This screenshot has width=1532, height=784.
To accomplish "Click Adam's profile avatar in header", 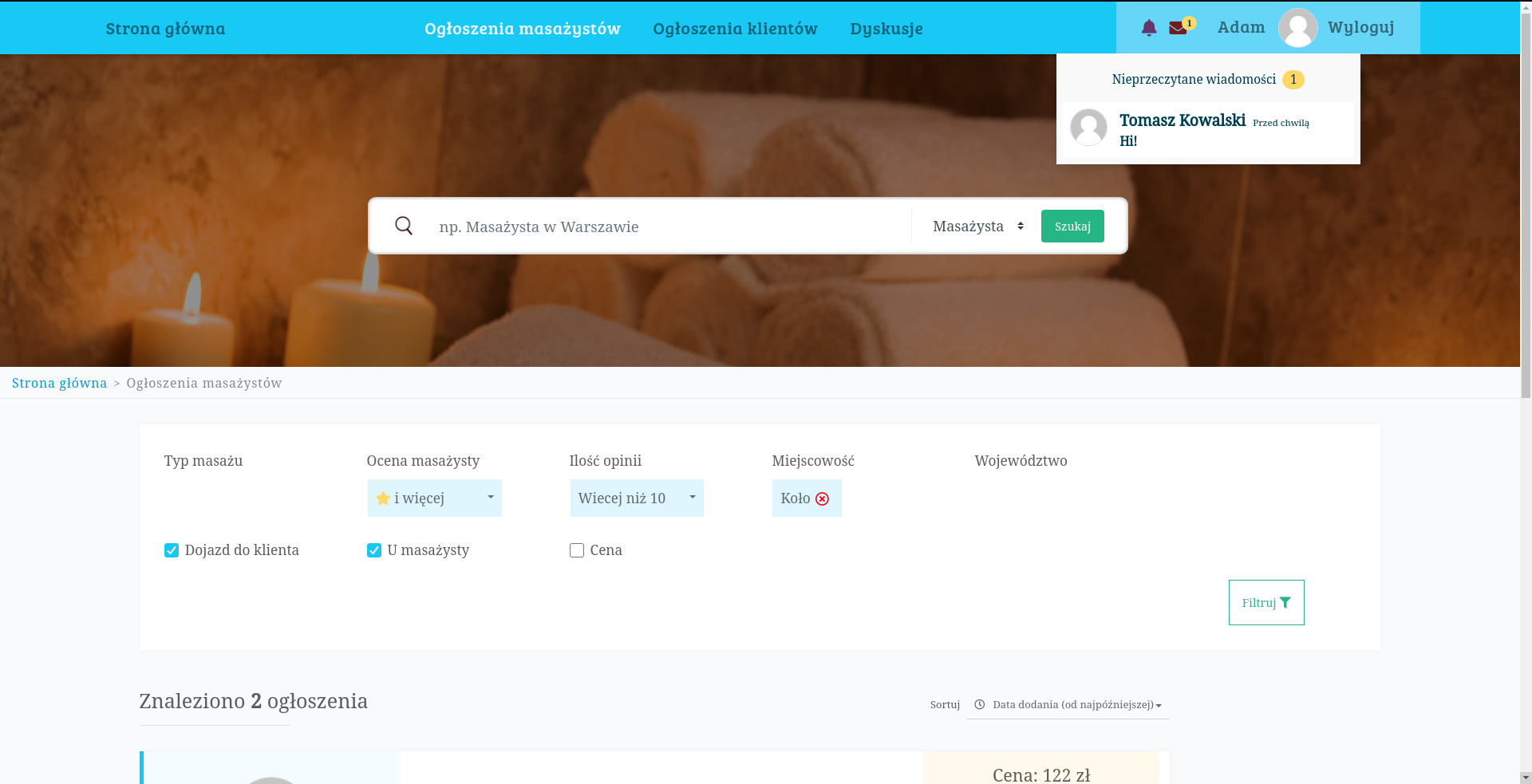I will coord(1297,28).
